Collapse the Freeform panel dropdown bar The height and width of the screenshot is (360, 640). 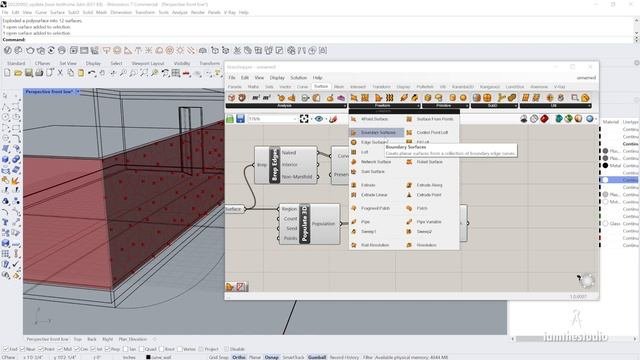(x=384, y=106)
